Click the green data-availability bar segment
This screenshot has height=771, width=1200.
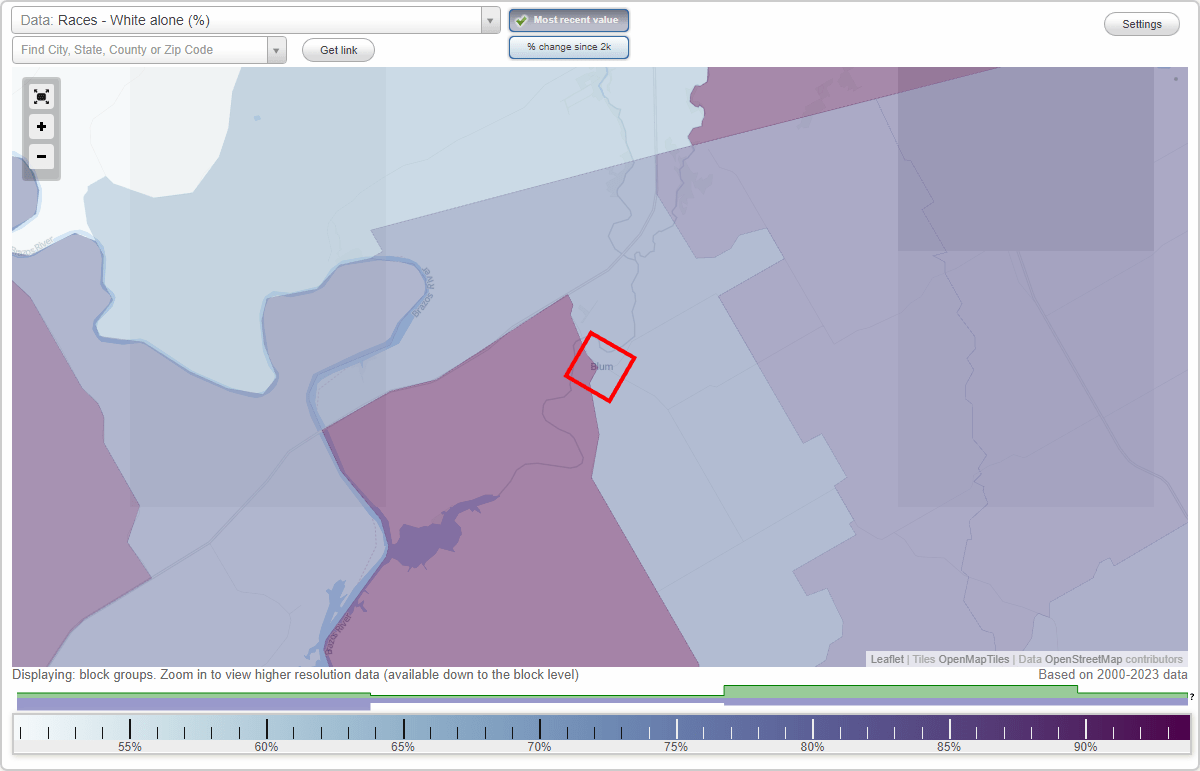point(900,690)
